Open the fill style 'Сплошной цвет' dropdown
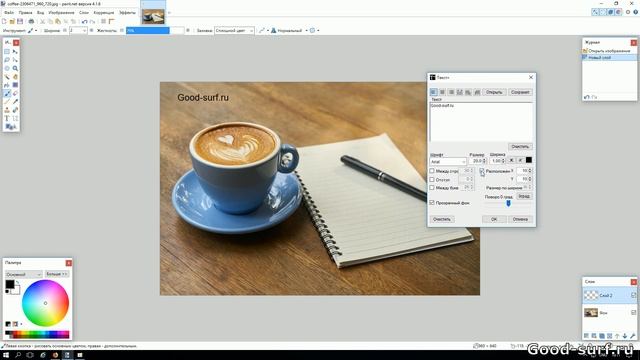This screenshot has width=640, height=360. (234, 31)
